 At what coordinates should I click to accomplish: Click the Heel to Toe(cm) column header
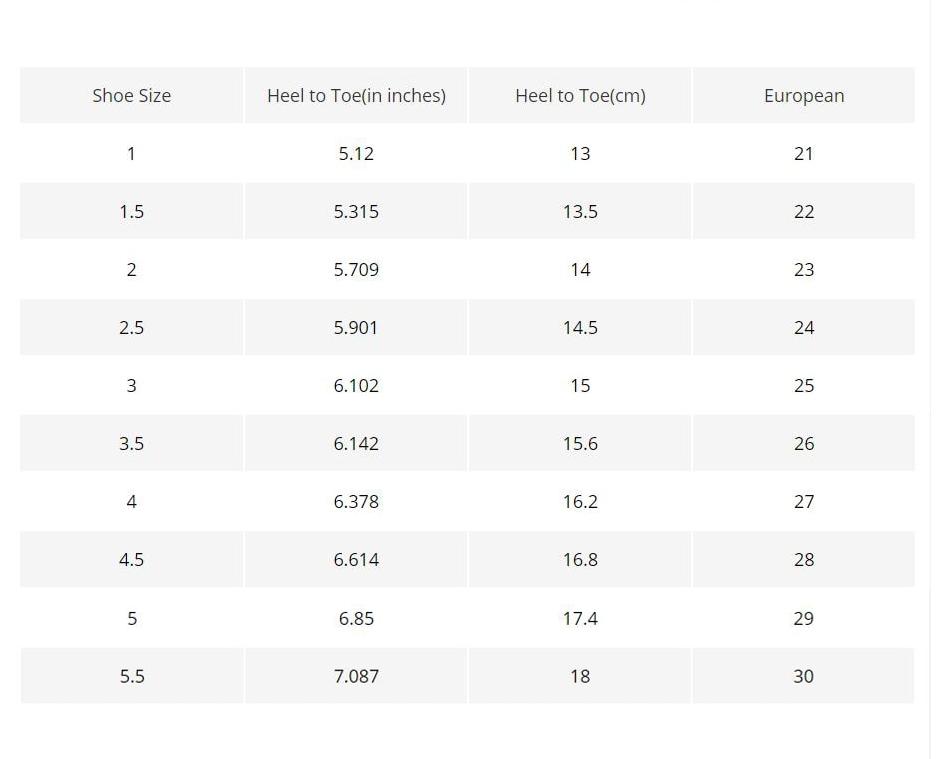(580, 96)
